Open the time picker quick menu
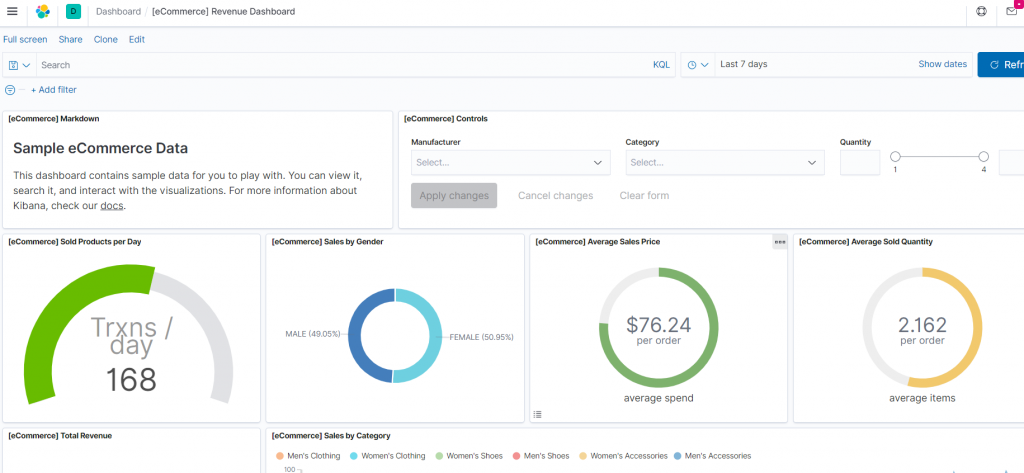 [x=698, y=65]
